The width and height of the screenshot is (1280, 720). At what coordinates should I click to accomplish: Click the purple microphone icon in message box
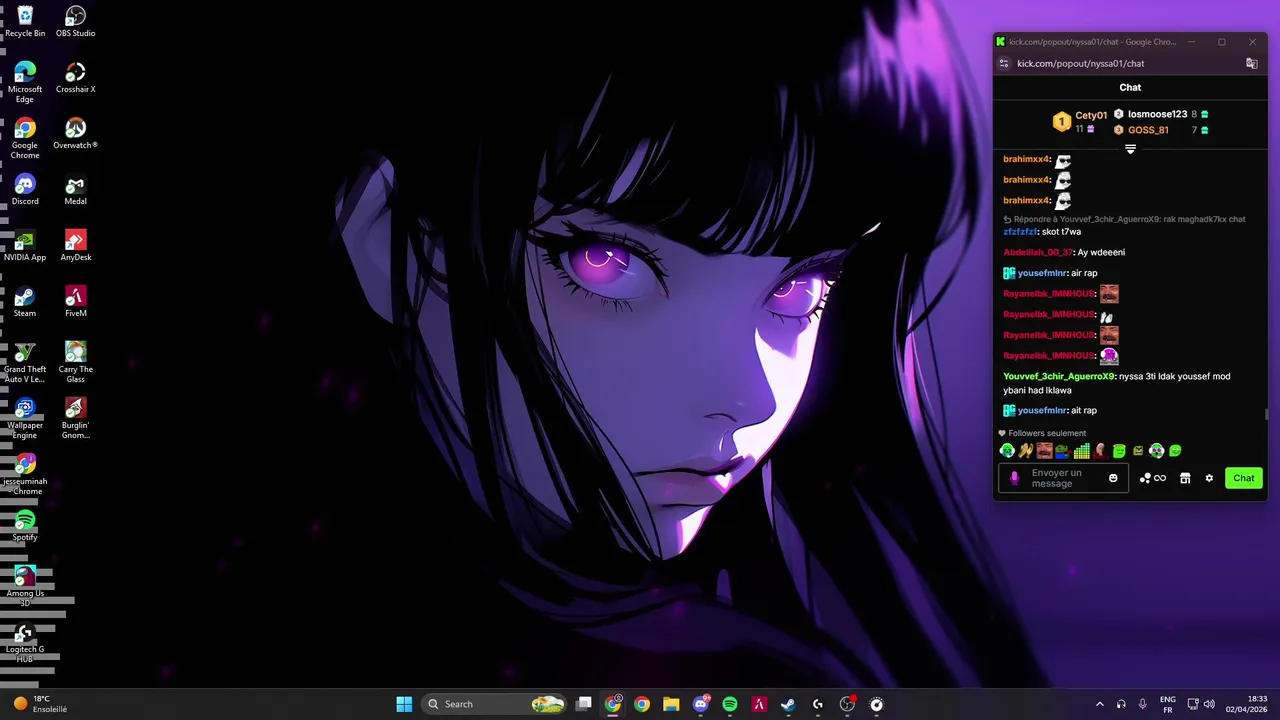click(1014, 478)
